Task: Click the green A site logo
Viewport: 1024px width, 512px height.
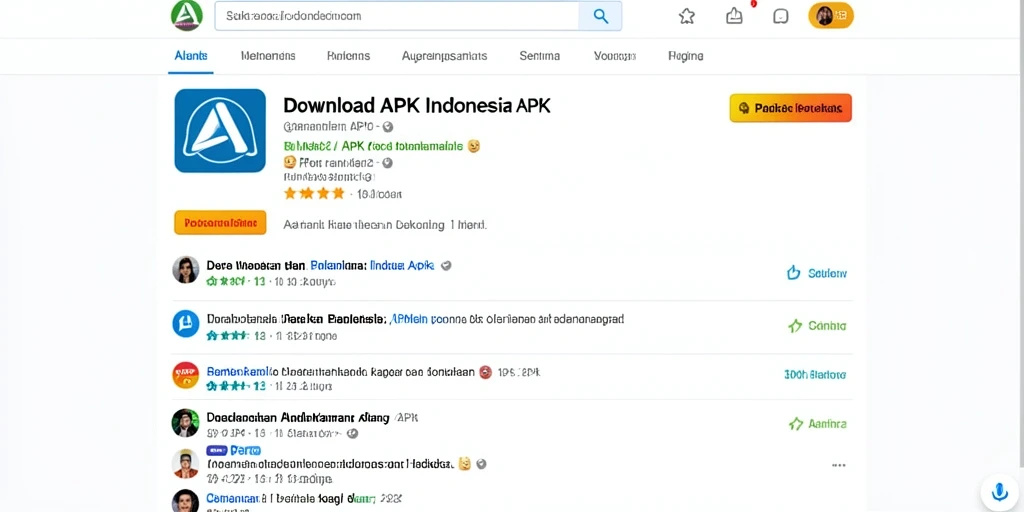Action: coord(187,15)
